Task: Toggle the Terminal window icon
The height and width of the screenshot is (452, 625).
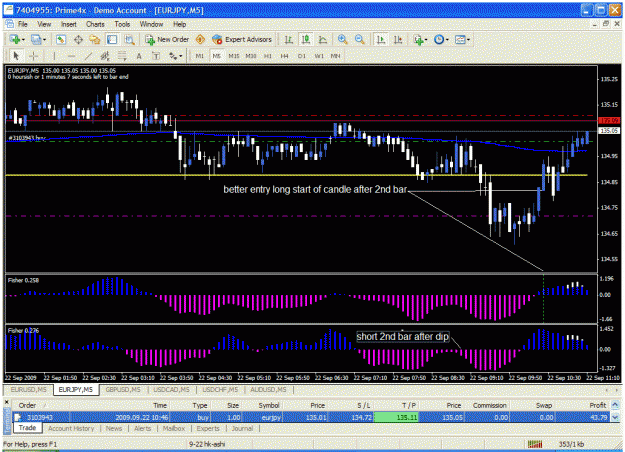Action: click(x=112, y=39)
